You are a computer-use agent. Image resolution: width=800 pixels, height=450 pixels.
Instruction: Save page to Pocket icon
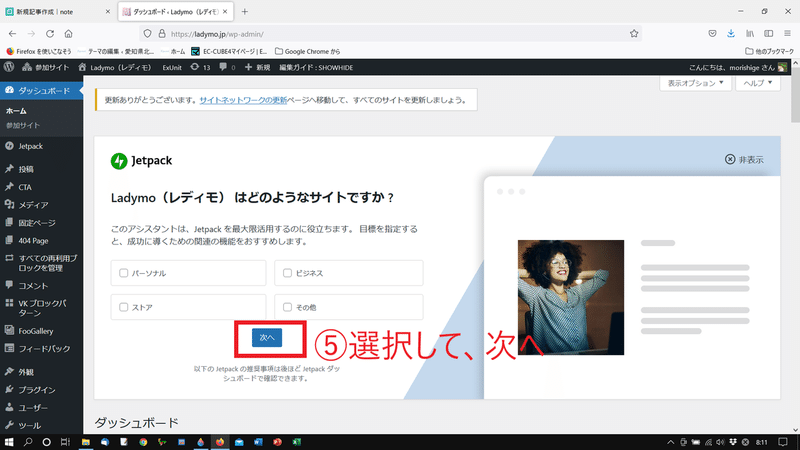tap(712, 34)
